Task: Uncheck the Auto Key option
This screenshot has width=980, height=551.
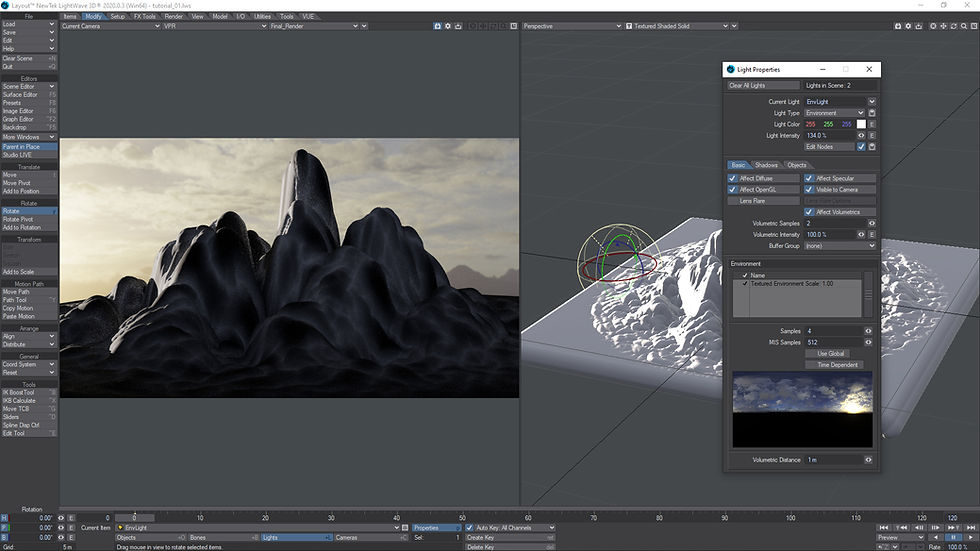Action: click(470, 527)
